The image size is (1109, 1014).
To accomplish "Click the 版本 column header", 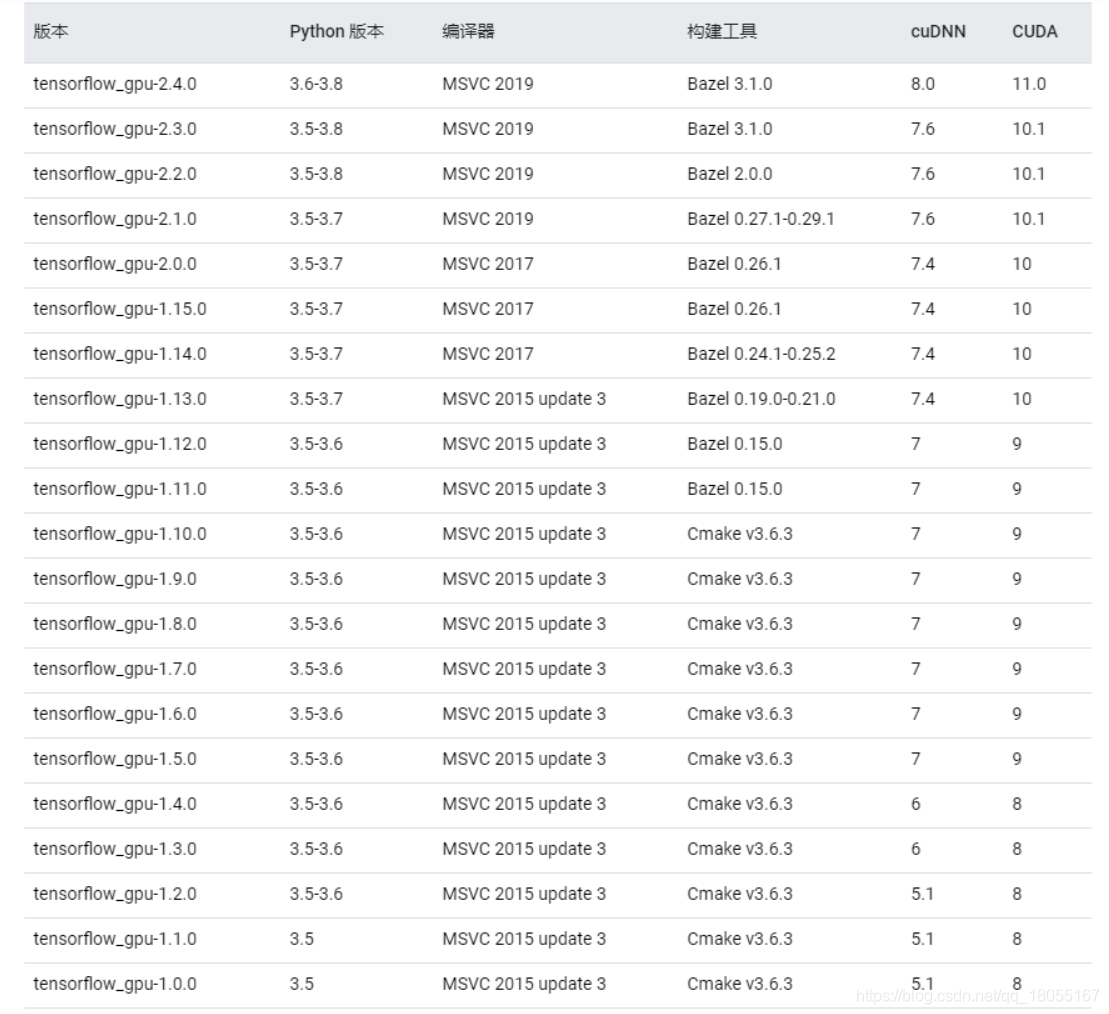I will [51, 32].
